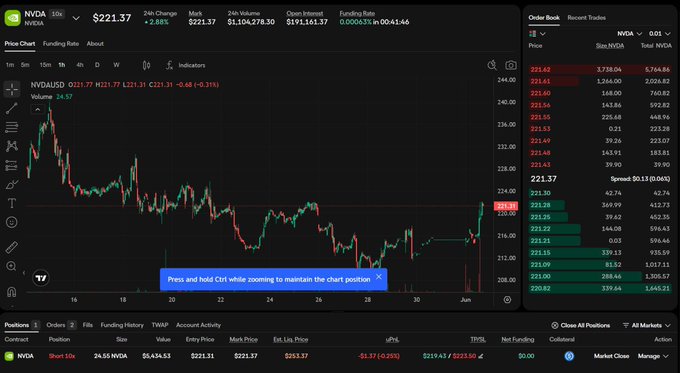
Task: Click bid price 221.30 in order book
Action: click(540, 193)
